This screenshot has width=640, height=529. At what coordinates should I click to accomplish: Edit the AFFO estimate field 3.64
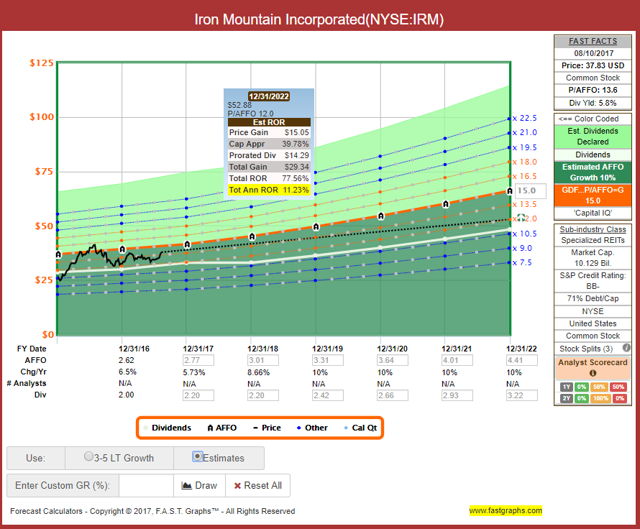point(392,360)
